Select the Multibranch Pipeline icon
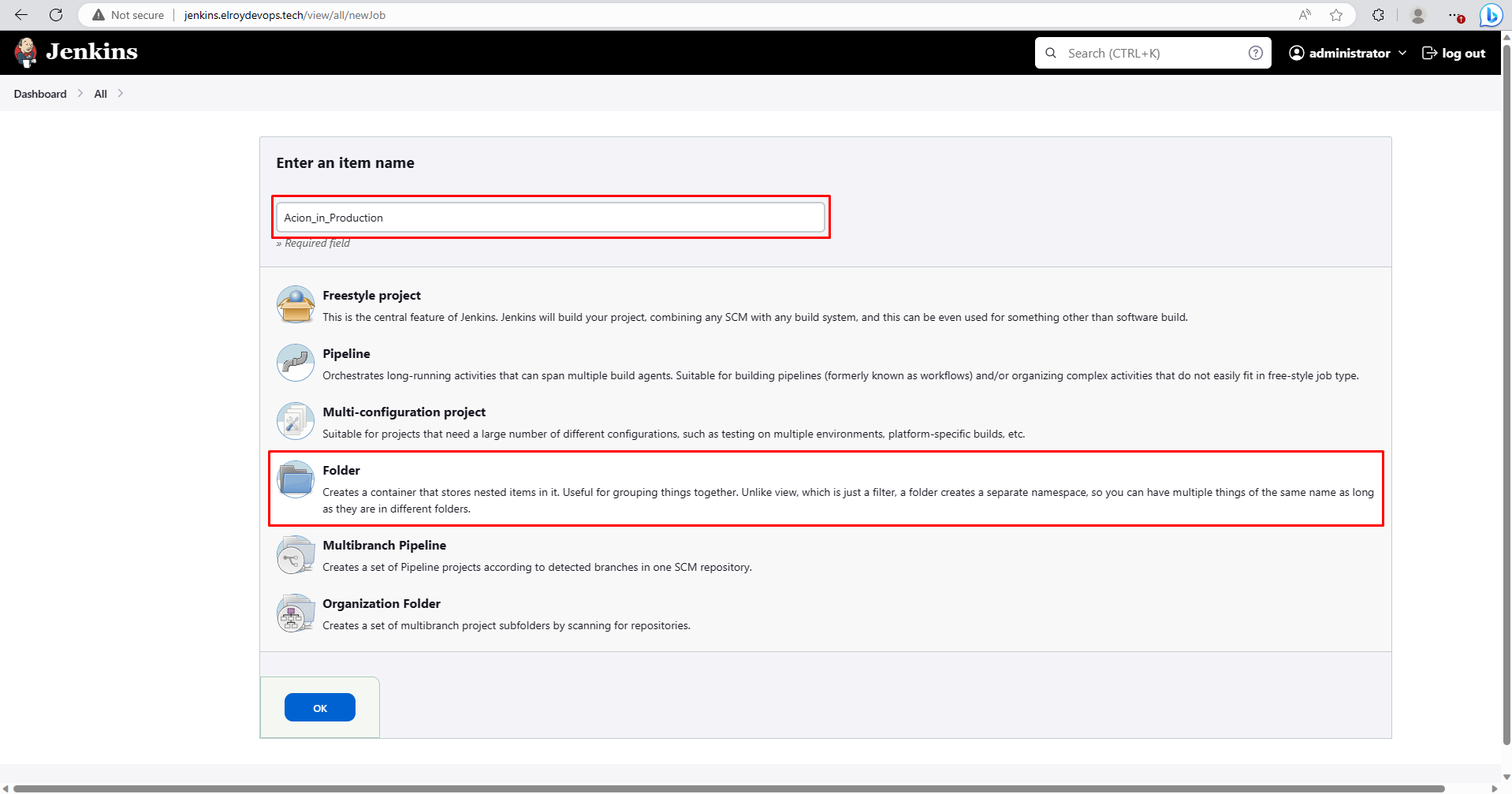Screen dimensions: 1512x794 tap(296, 554)
